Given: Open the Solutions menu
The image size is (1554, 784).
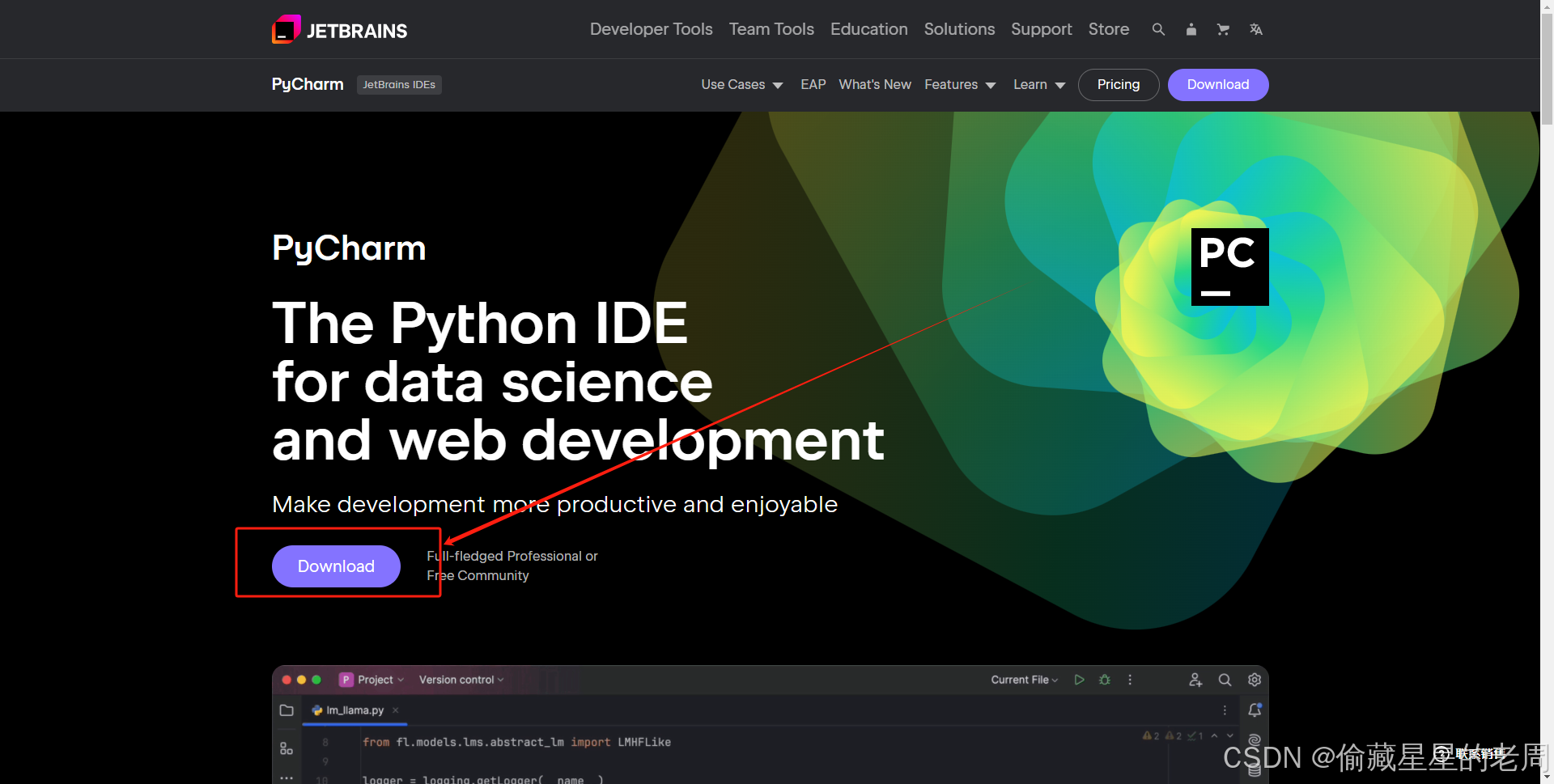Looking at the screenshot, I should tap(959, 29).
